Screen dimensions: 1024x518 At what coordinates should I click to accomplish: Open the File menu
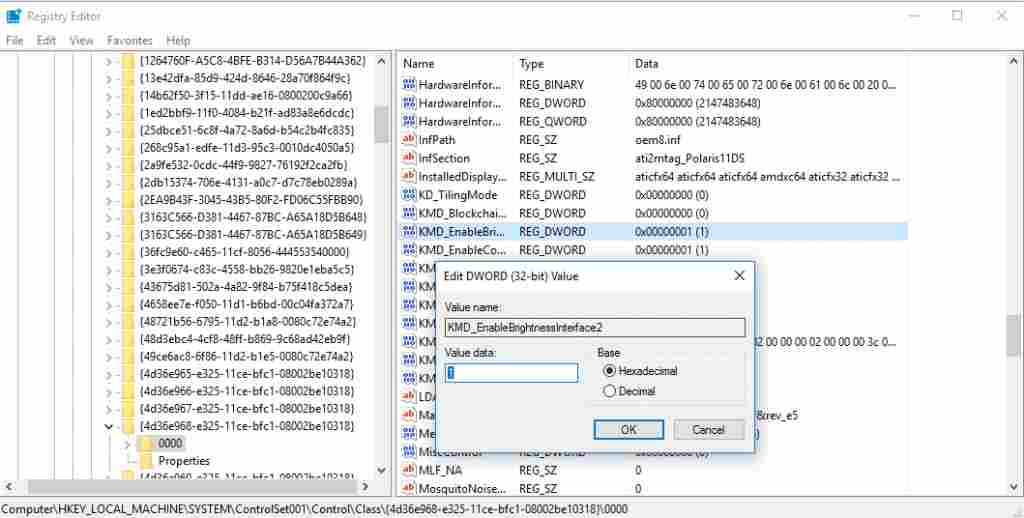(x=14, y=40)
